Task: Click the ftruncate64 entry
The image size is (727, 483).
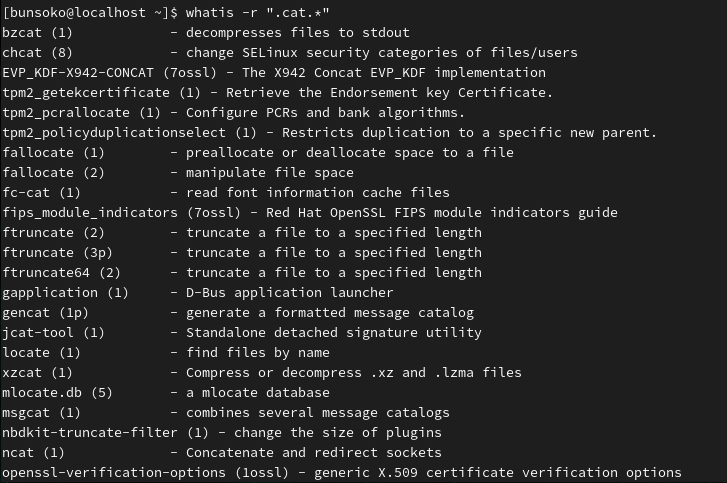Action: (x=46, y=273)
